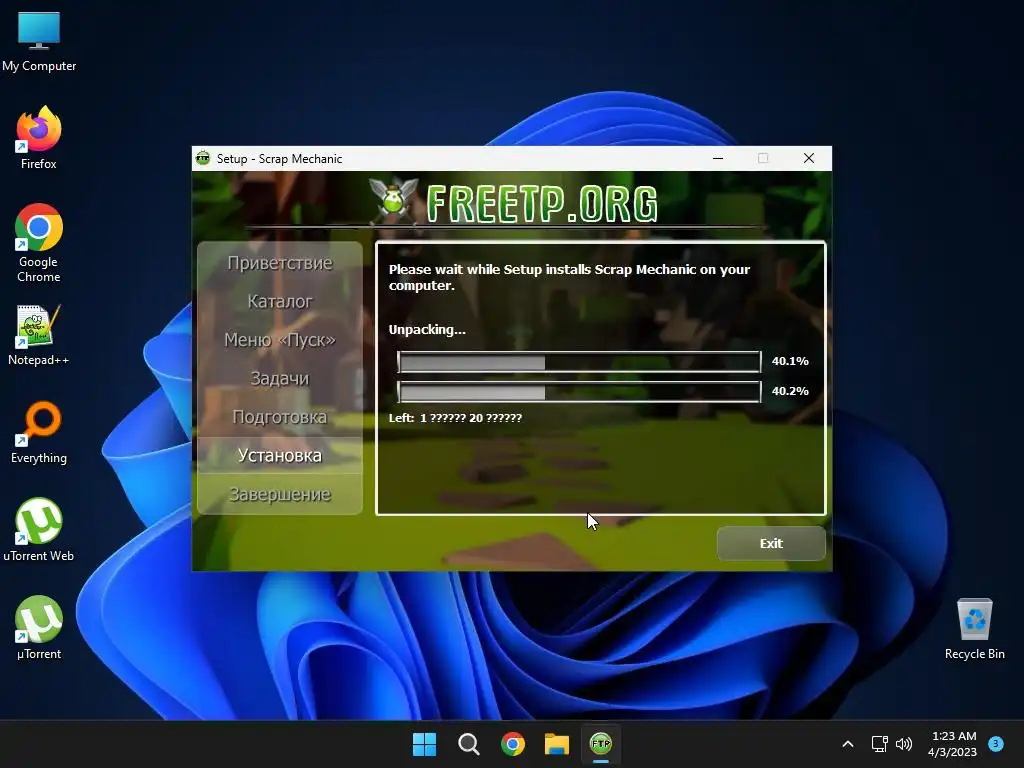Select the FTP installer taskbar icon

point(601,744)
